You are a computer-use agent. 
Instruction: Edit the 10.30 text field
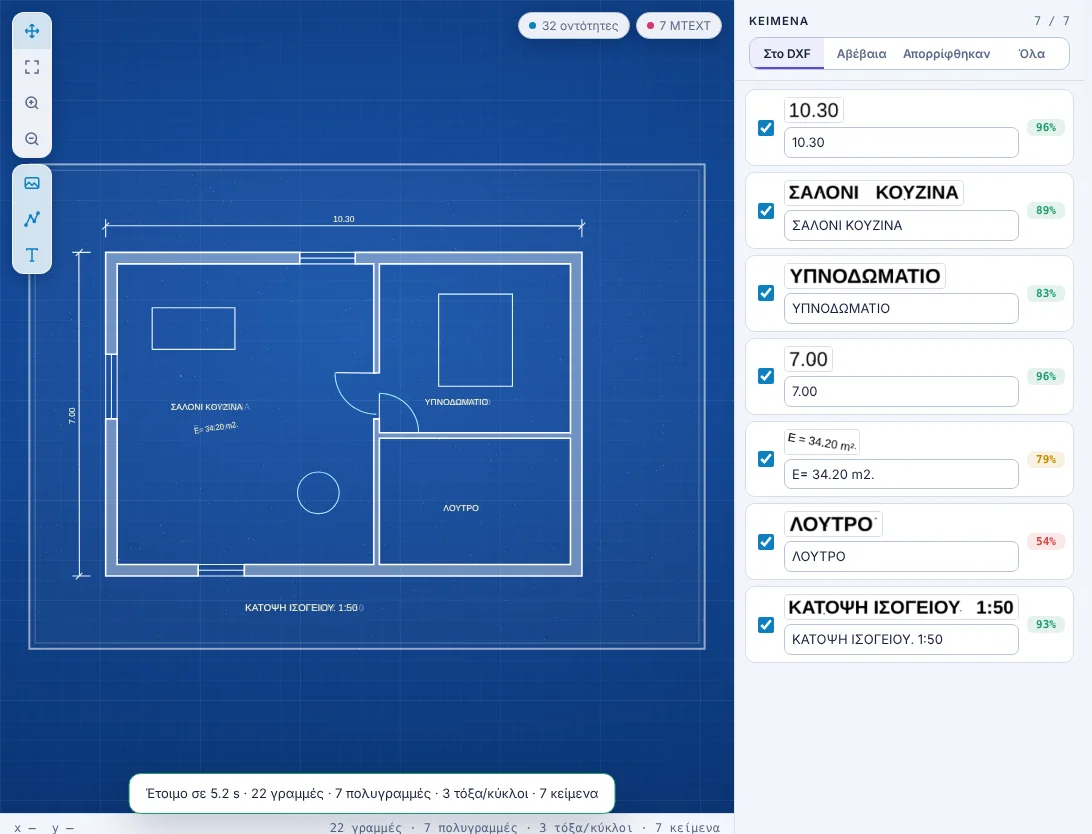pyautogui.click(x=901, y=143)
